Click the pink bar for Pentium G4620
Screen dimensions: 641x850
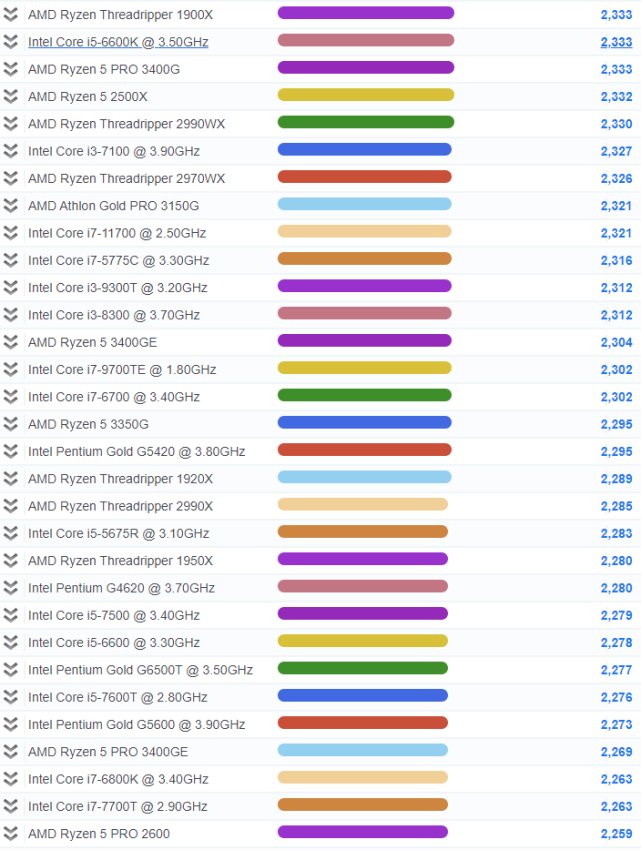pos(363,586)
